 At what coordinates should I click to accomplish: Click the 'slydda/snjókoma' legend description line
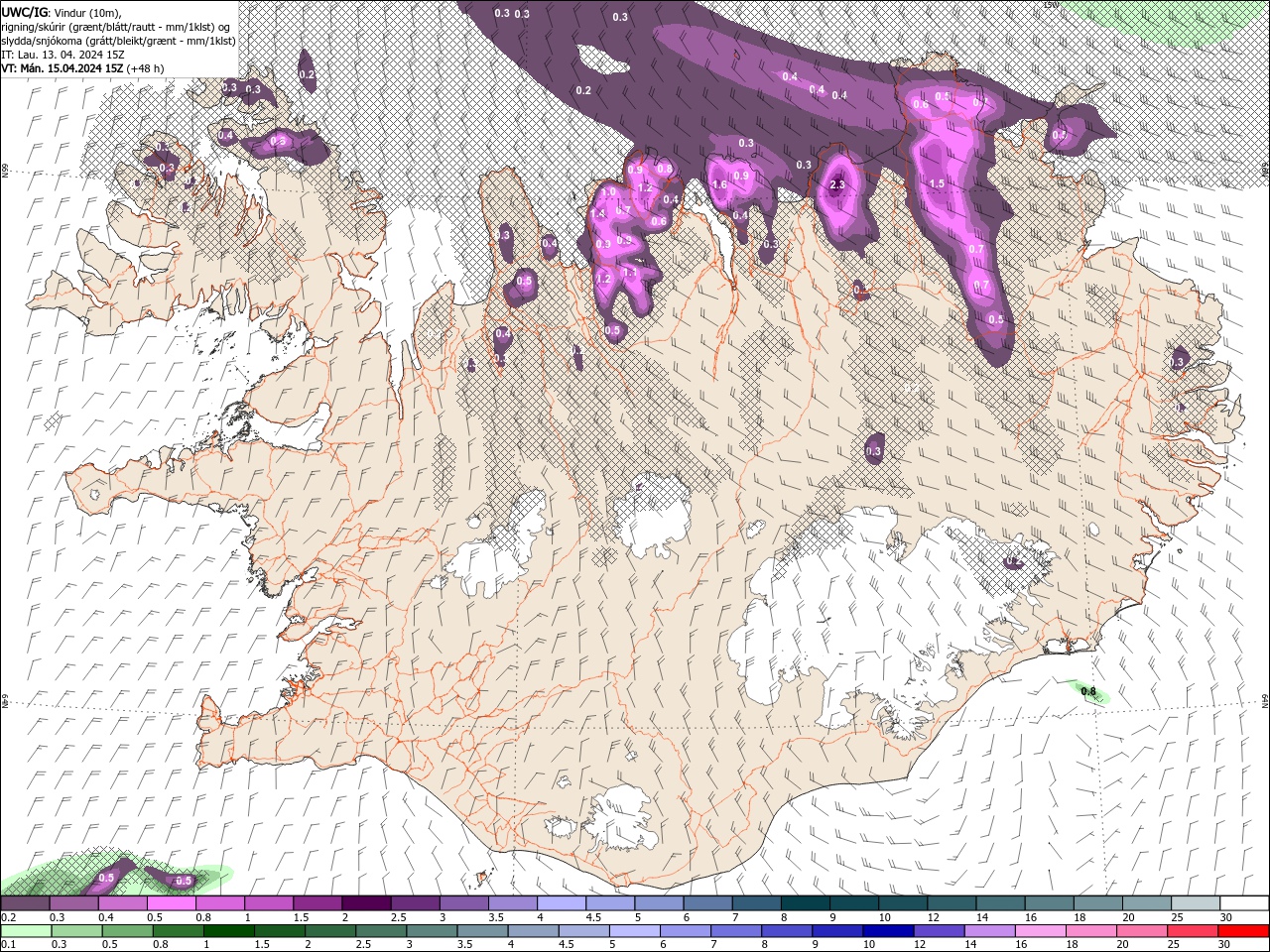pyautogui.click(x=117, y=40)
